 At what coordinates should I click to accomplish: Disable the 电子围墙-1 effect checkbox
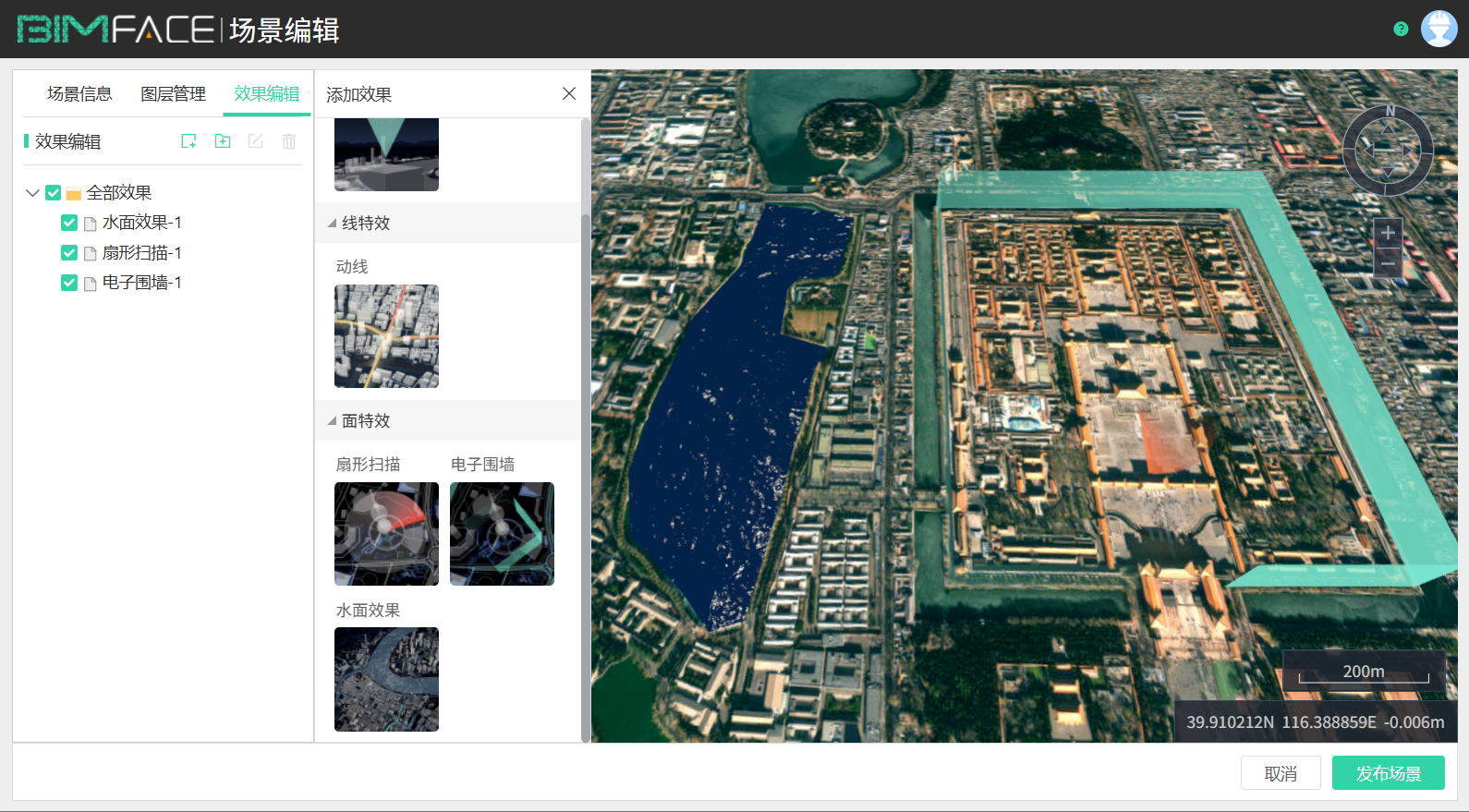tap(69, 283)
